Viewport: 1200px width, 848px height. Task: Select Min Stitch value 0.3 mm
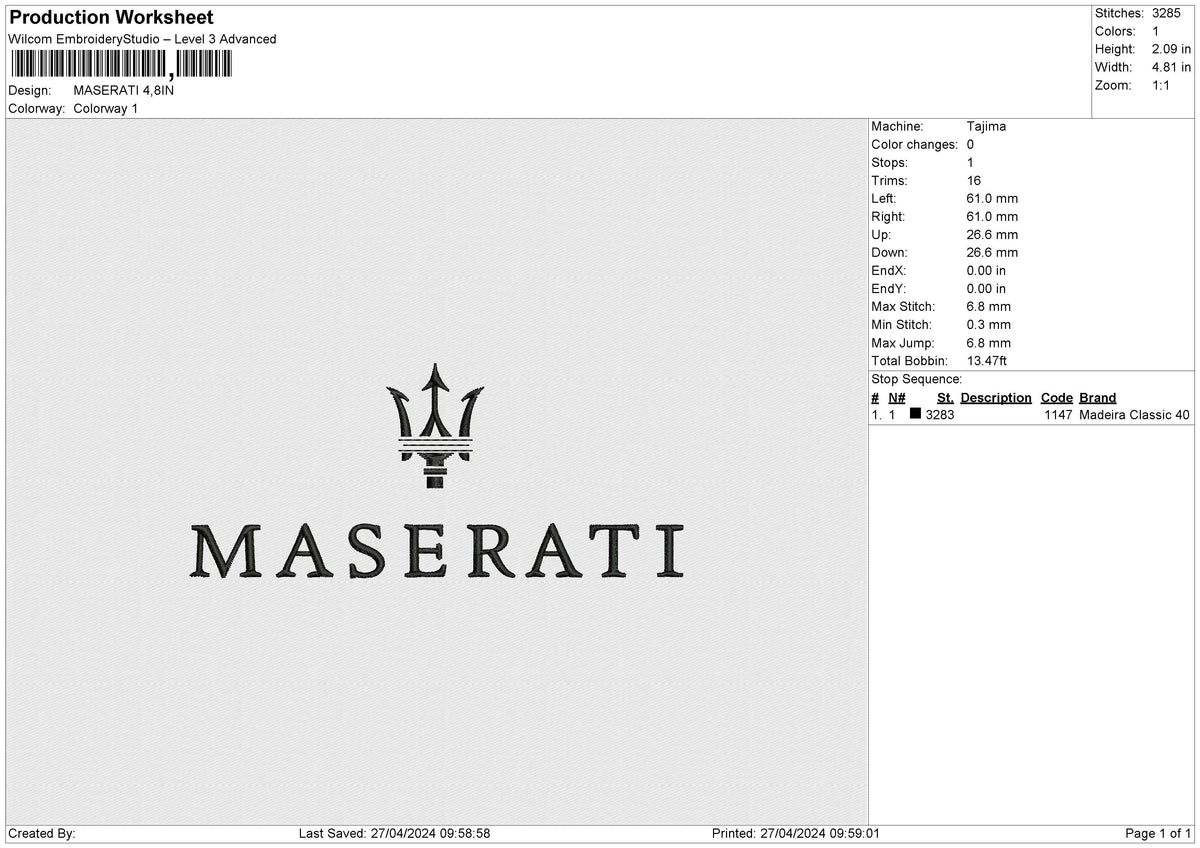(989, 324)
